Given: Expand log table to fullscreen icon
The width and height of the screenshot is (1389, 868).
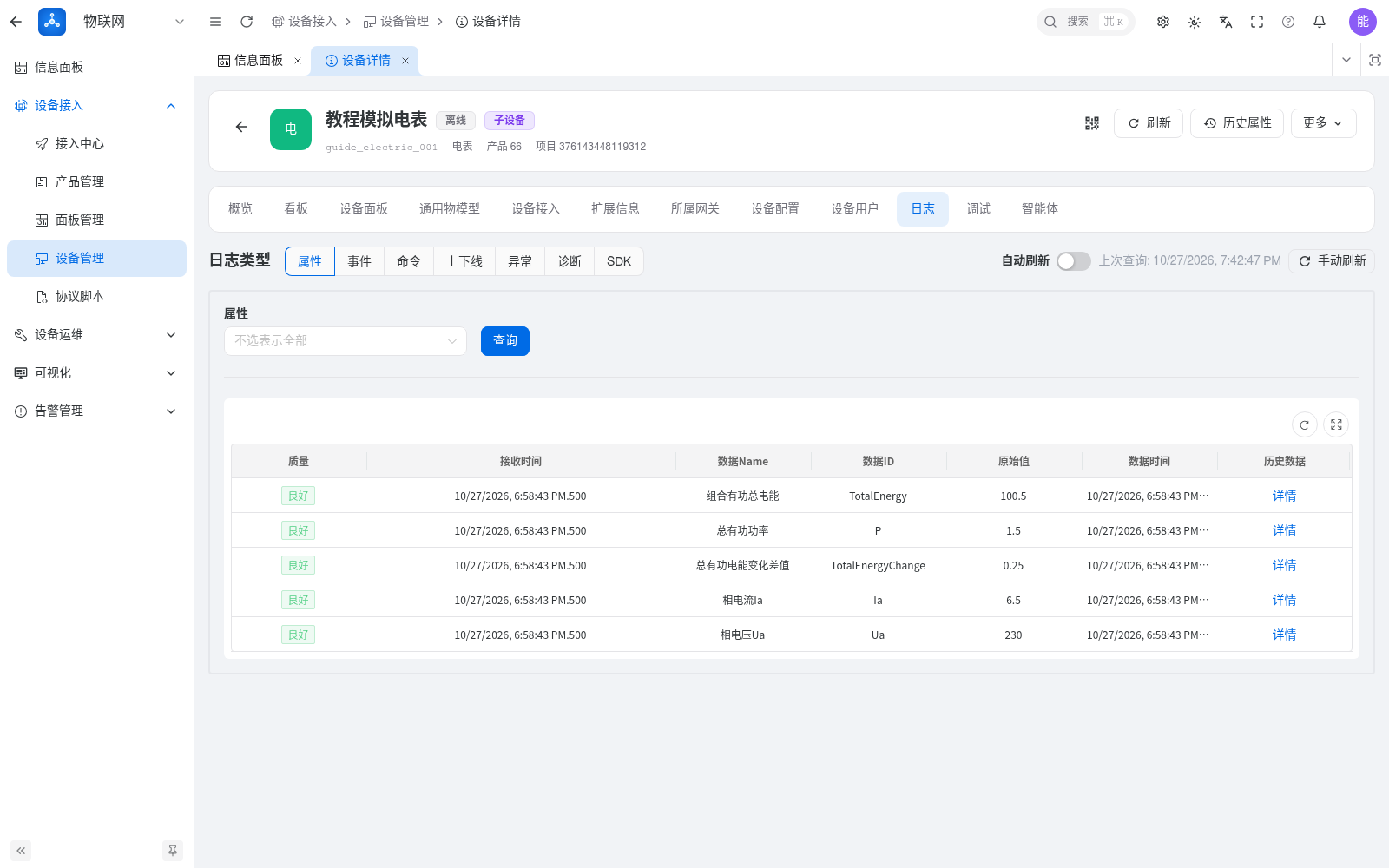Looking at the screenshot, I should [x=1337, y=424].
